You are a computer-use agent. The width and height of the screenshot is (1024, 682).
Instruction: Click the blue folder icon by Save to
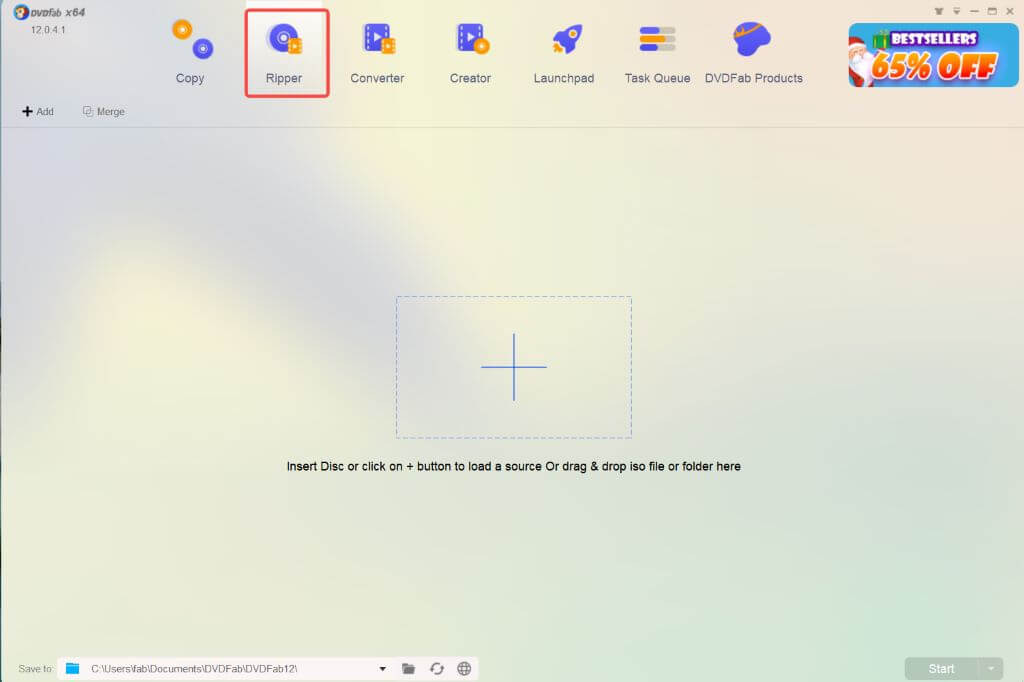72,668
